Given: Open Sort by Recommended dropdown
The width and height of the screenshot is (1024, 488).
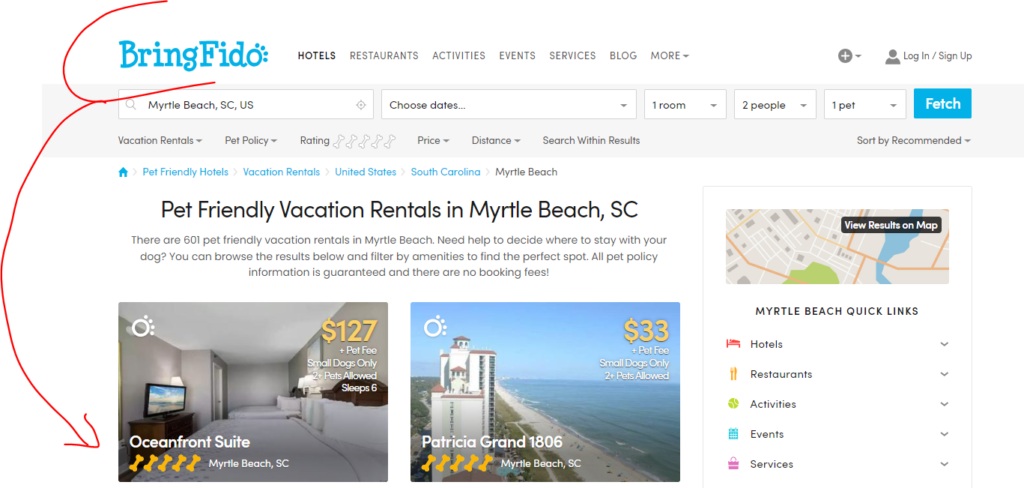Looking at the screenshot, I should coord(914,140).
